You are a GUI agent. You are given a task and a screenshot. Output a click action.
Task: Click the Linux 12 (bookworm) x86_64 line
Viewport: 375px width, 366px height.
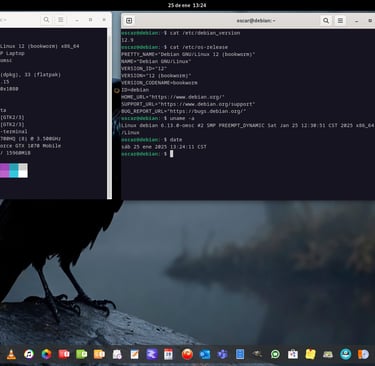click(40, 46)
